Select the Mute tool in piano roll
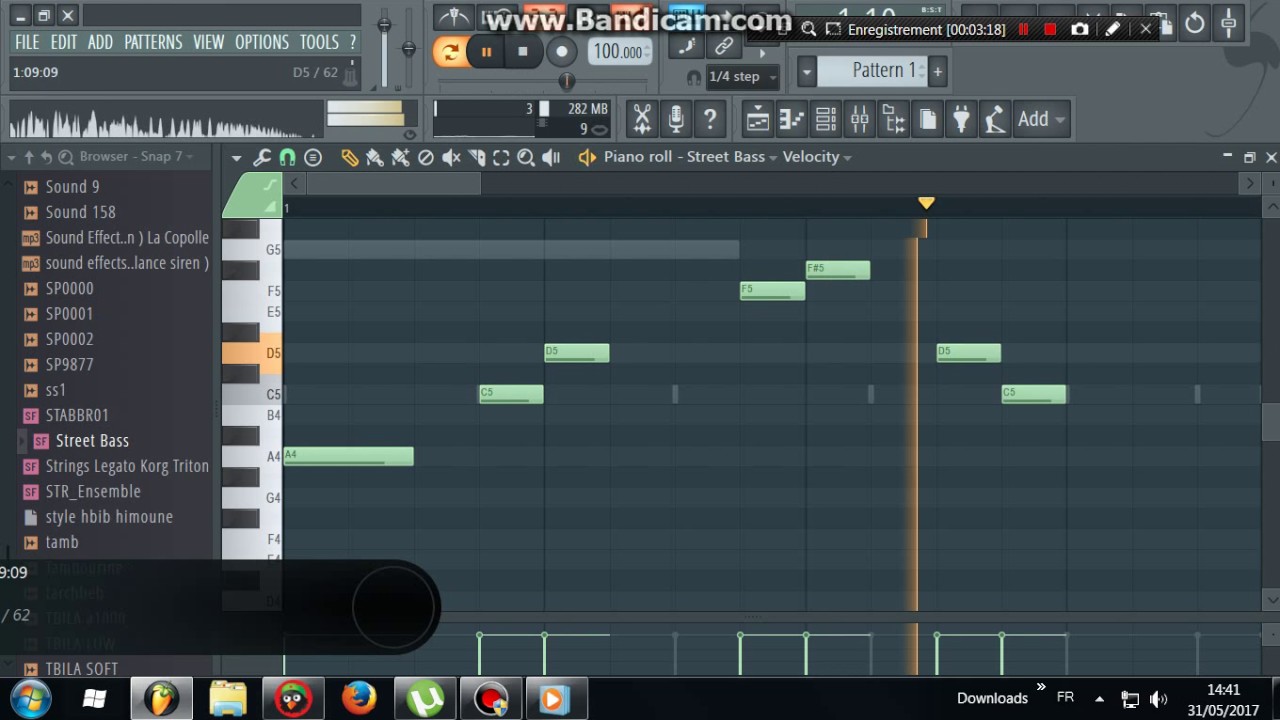This screenshot has width=1280, height=720. tap(451, 157)
